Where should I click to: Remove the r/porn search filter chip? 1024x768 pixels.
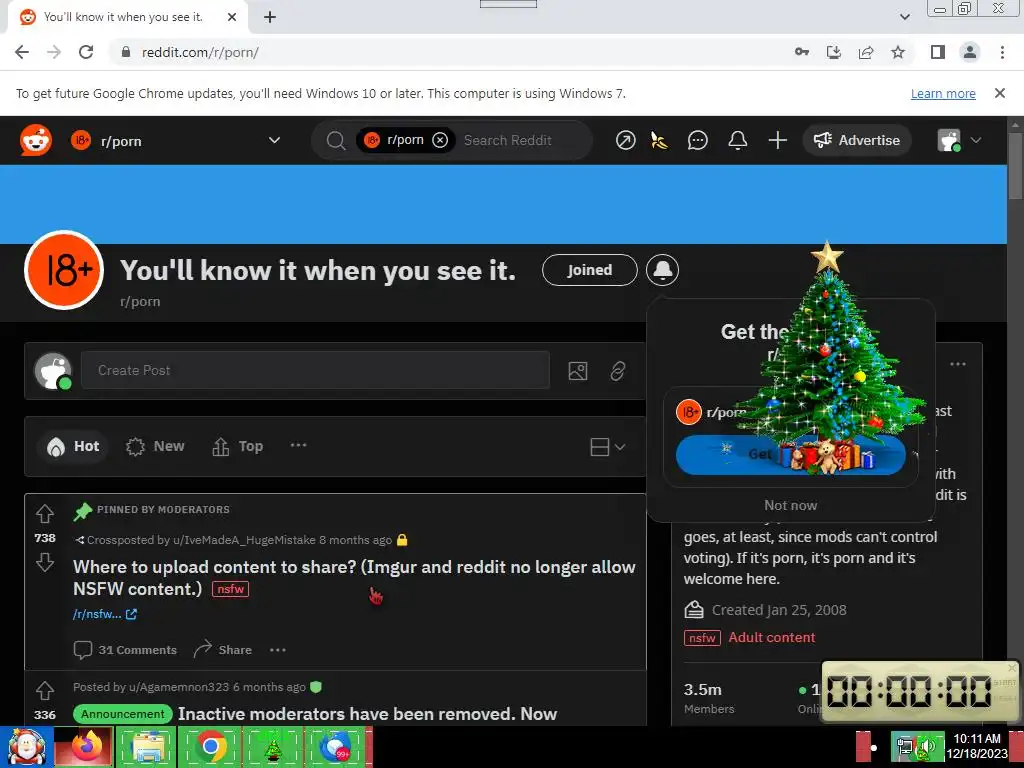coord(440,140)
